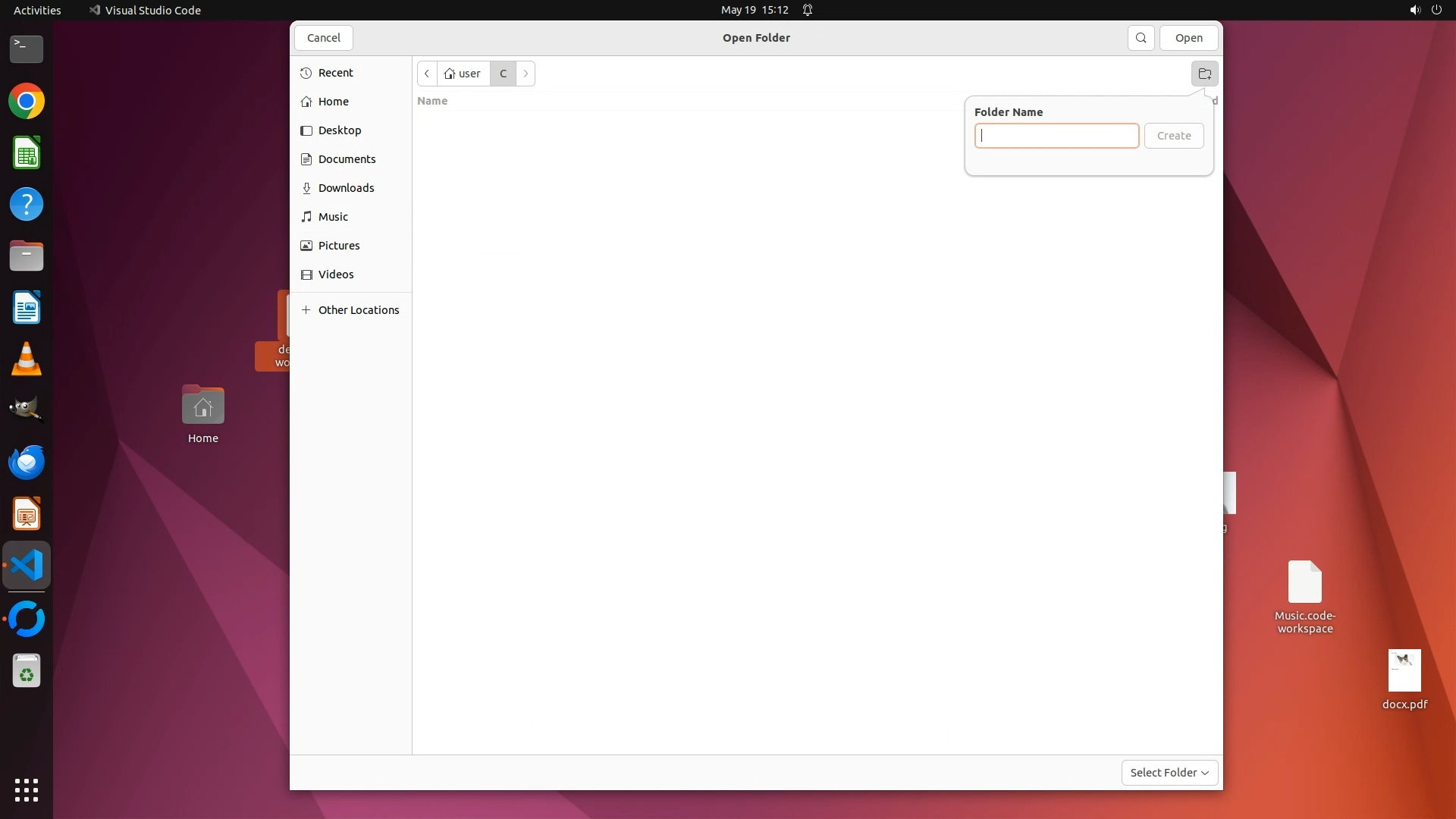Image resolution: width=1456 pixels, height=819 pixels.
Task: Click the search magnifier icon in dialog header
Action: pyautogui.click(x=1141, y=38)
